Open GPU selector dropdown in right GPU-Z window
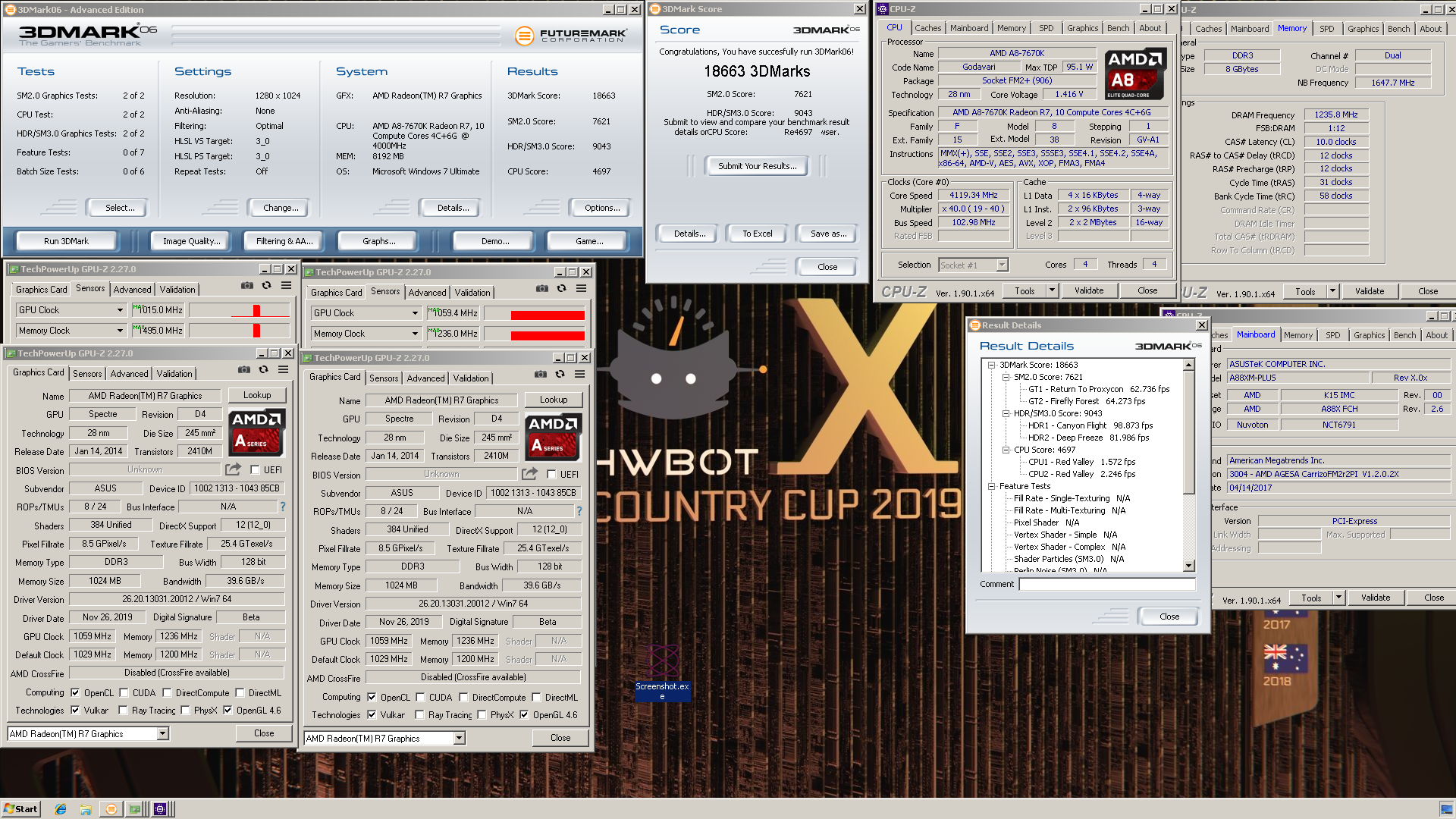The height and width of the screenshot is (819, 1456). [459, 738]
